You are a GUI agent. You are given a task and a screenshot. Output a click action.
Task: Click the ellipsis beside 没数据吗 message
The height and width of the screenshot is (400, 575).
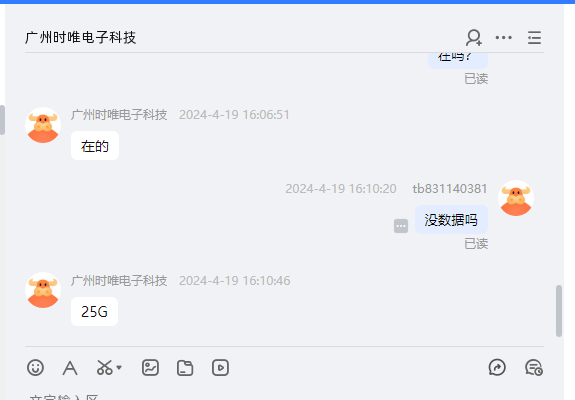pos(401,226)
